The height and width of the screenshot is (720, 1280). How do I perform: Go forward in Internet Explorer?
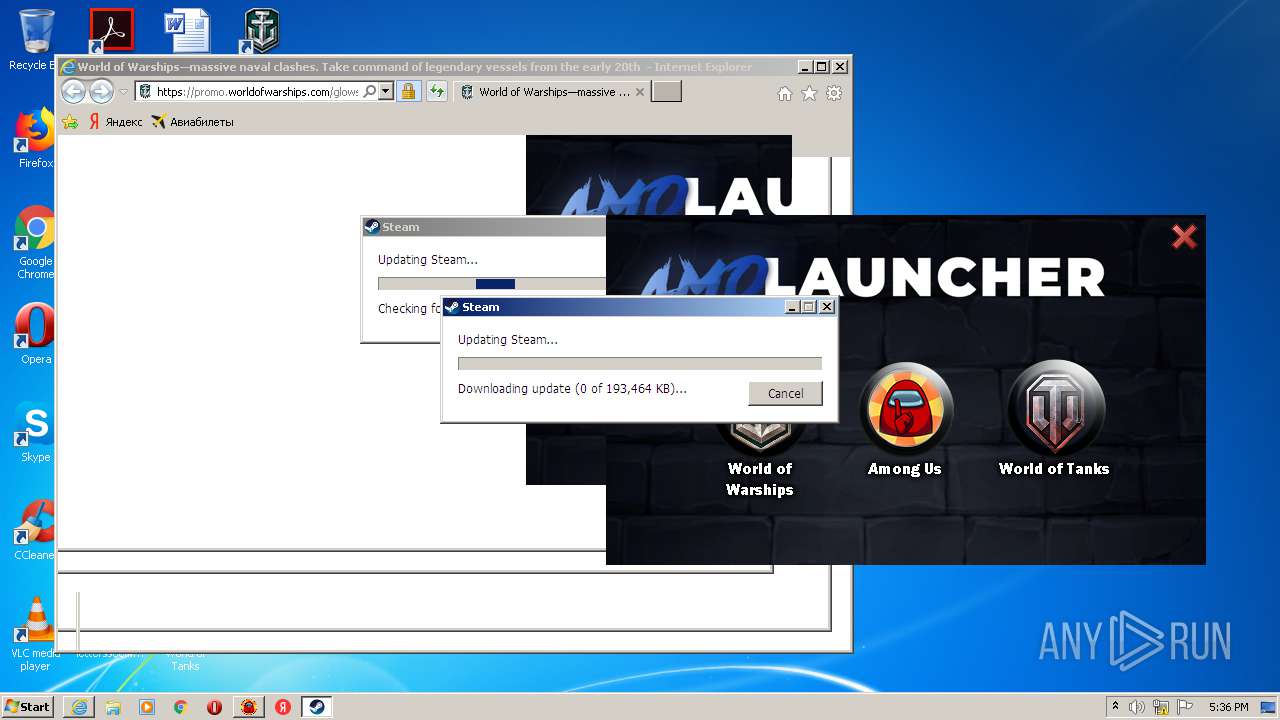pos(101,92)
